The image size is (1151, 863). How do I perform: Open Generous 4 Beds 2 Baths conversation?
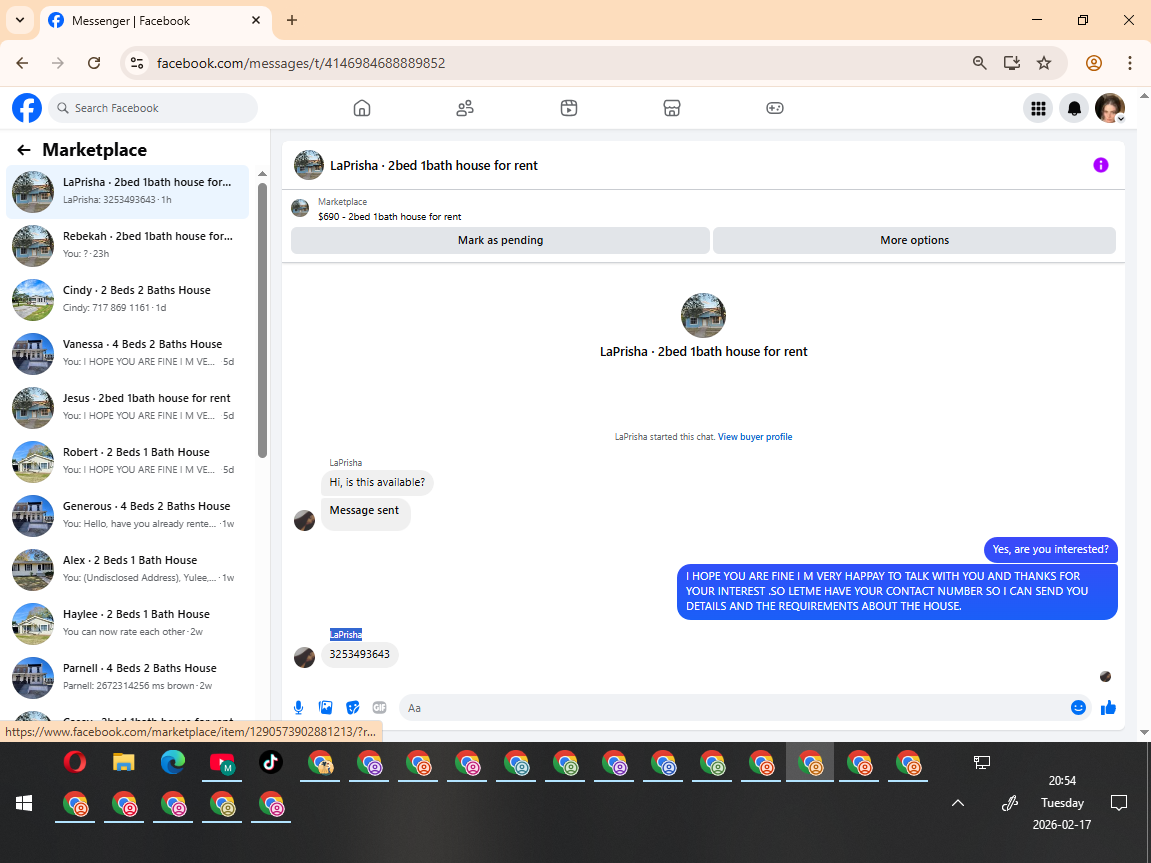pos(128,515)
